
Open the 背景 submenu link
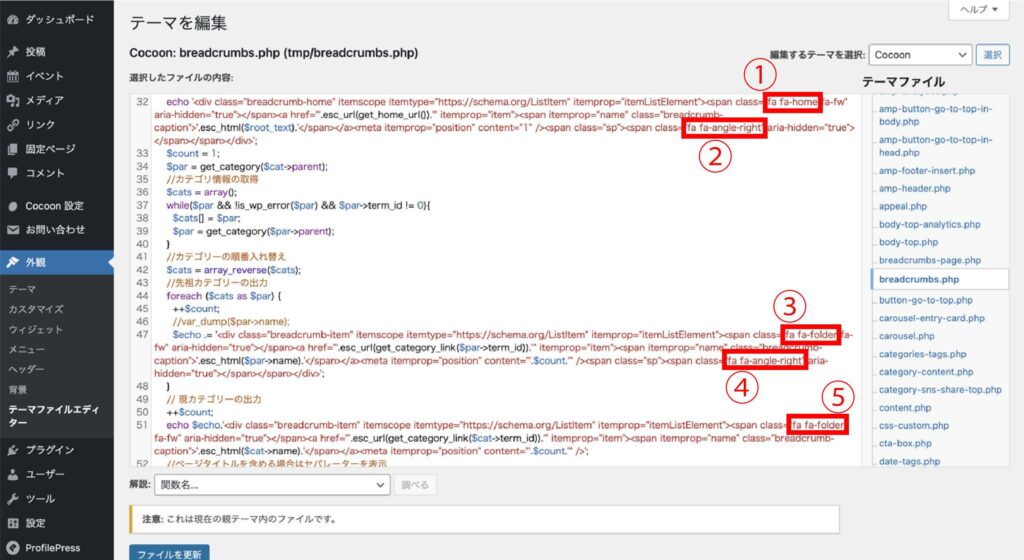coord(18,390)
